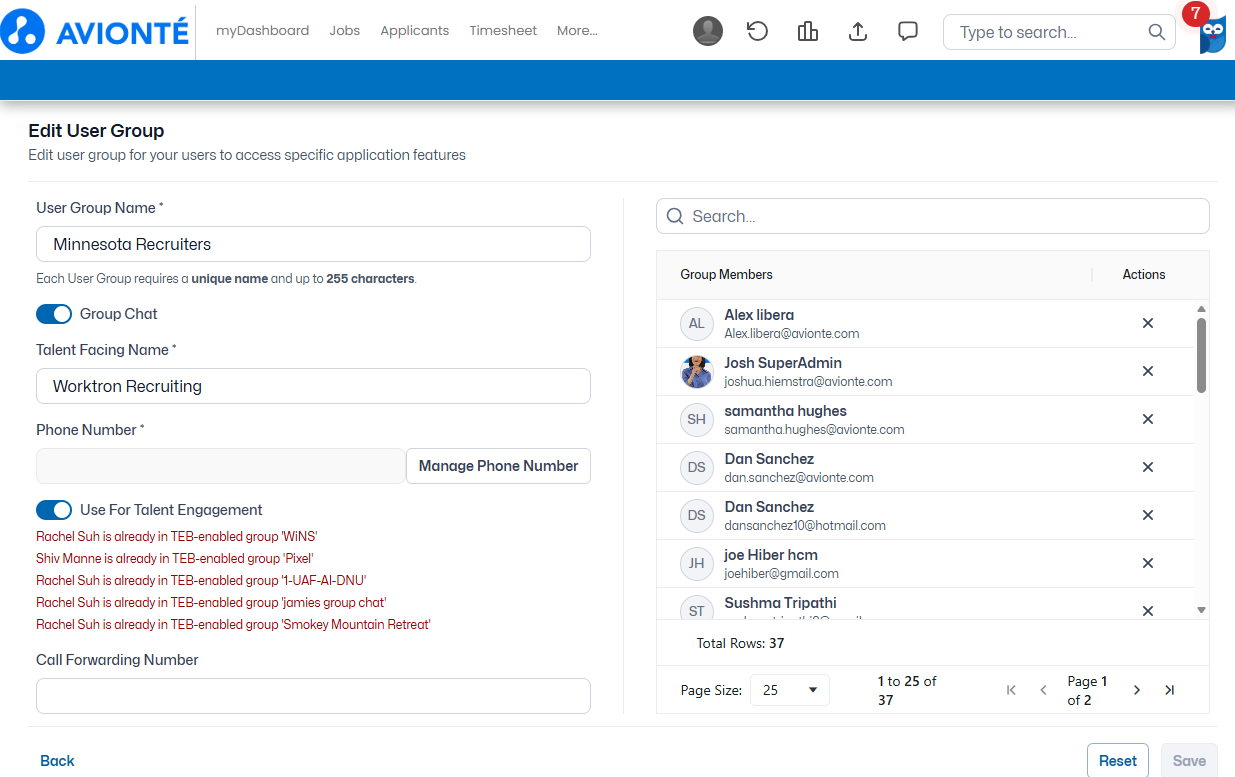This screenshot has width=1235, height=777.
Task: Navigate to Timesheet
Action: [x=503, y=31]
